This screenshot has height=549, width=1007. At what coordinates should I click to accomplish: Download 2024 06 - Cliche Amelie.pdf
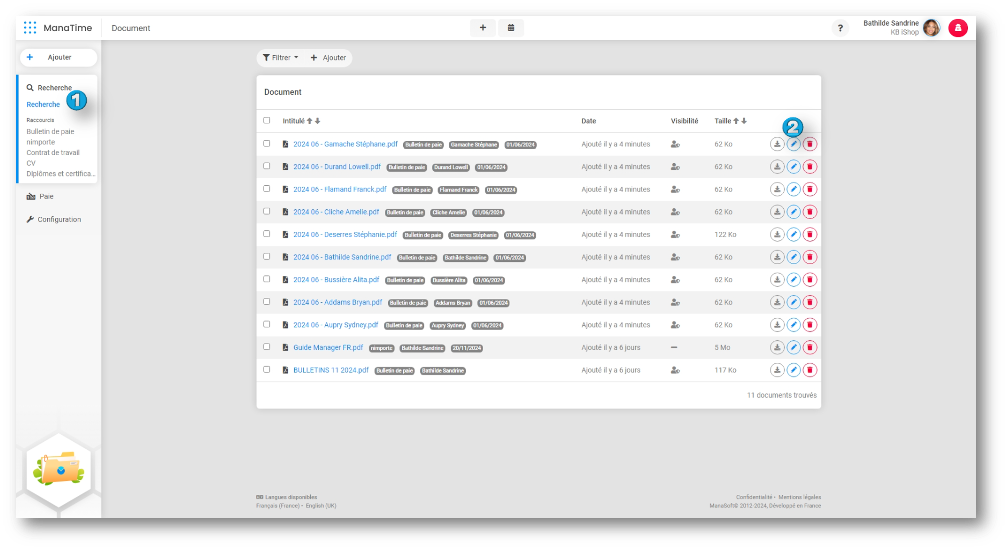tap(777, 212)
